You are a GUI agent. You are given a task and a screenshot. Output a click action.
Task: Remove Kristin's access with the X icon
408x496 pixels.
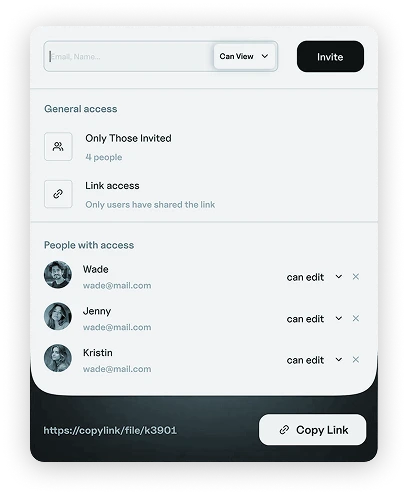point(356,360)
